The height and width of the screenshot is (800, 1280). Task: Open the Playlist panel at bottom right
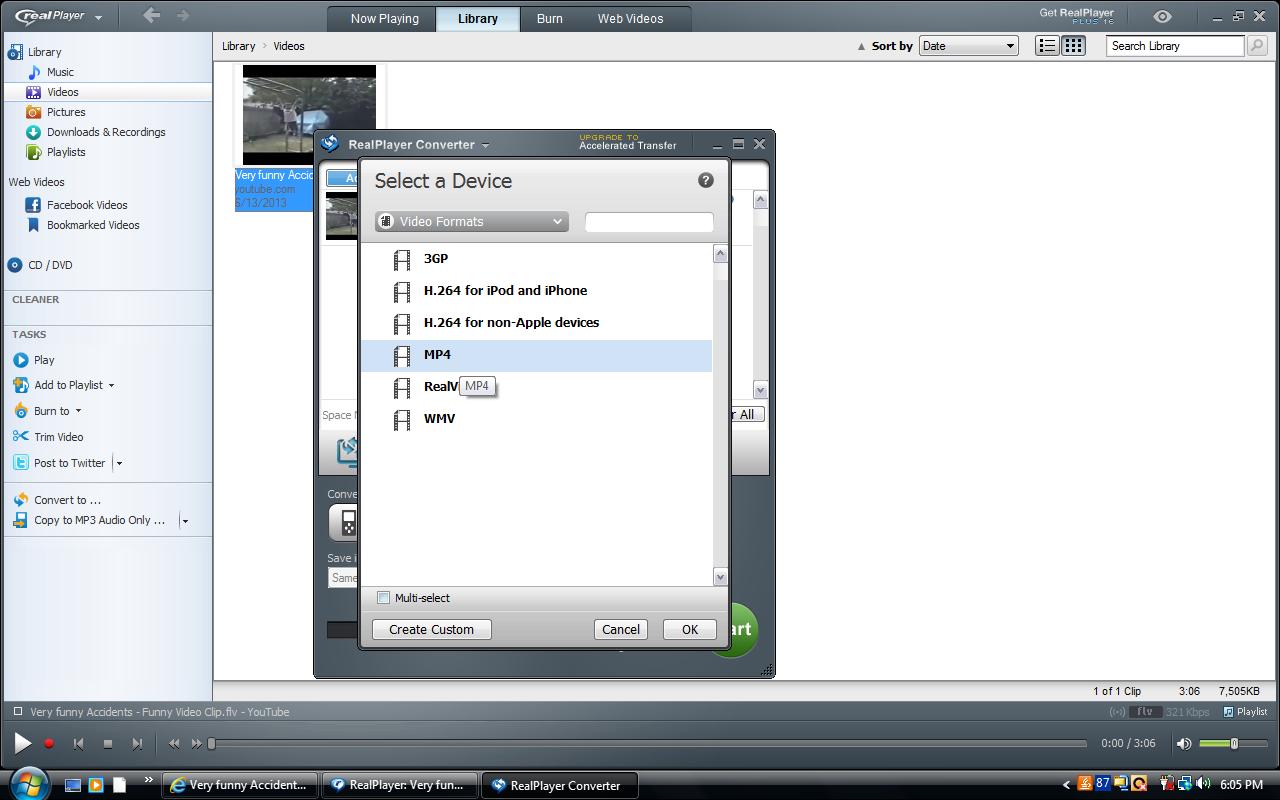point(1246,712)
